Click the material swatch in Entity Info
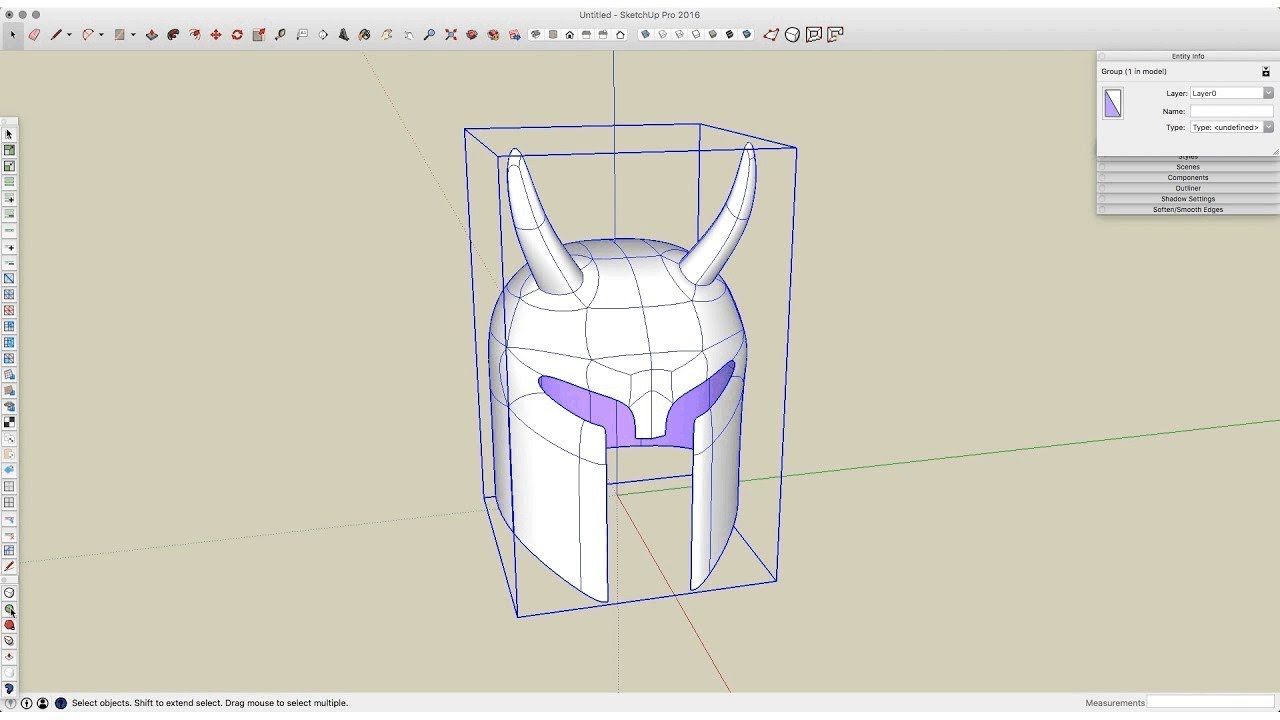Screen dimensions: 1280x720 pos(1113,103)
